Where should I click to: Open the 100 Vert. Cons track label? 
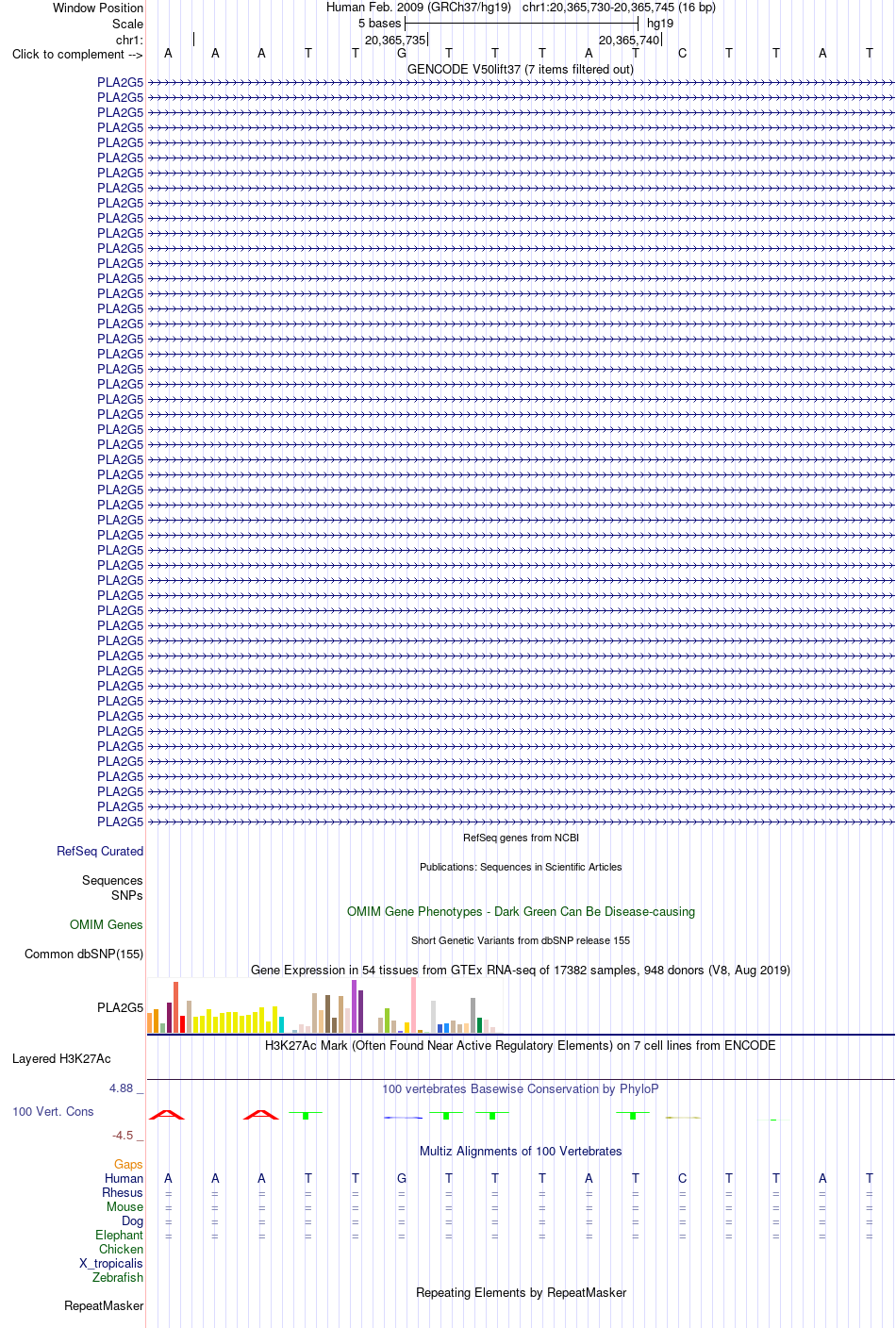click(x=53, y=1111)
